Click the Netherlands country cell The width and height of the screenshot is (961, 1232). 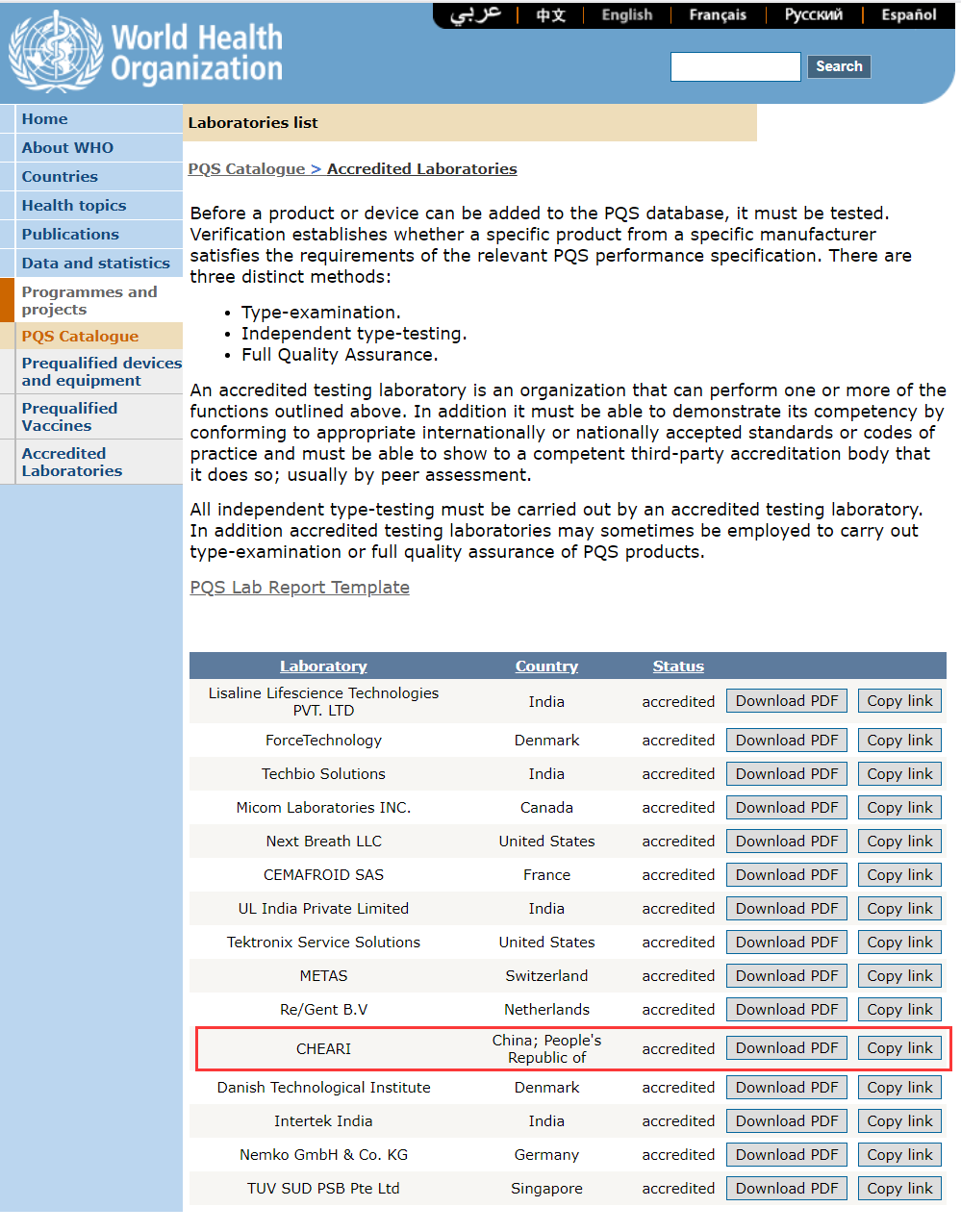546,1010
